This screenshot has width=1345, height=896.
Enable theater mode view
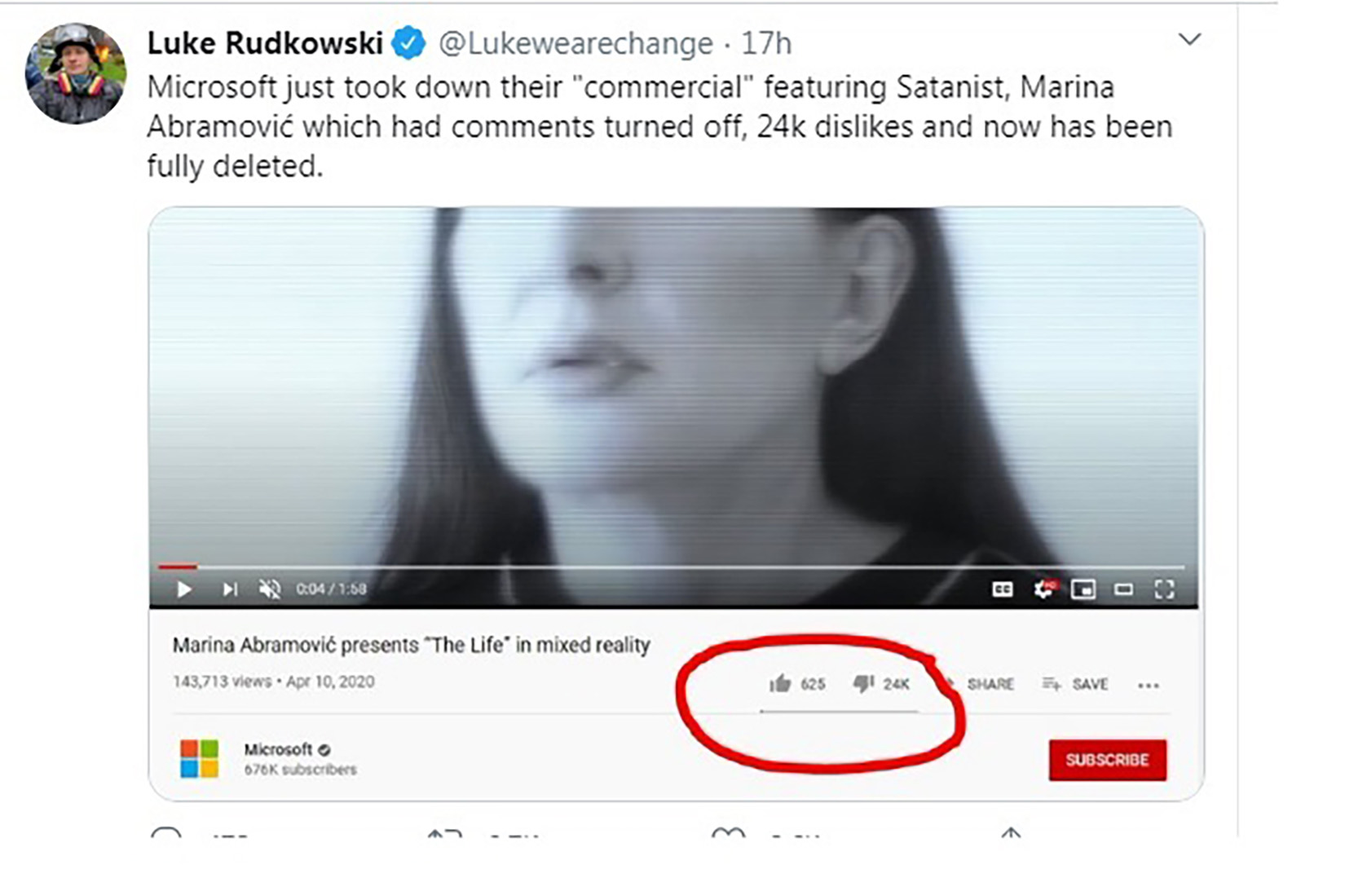[x=1123, y=589]
